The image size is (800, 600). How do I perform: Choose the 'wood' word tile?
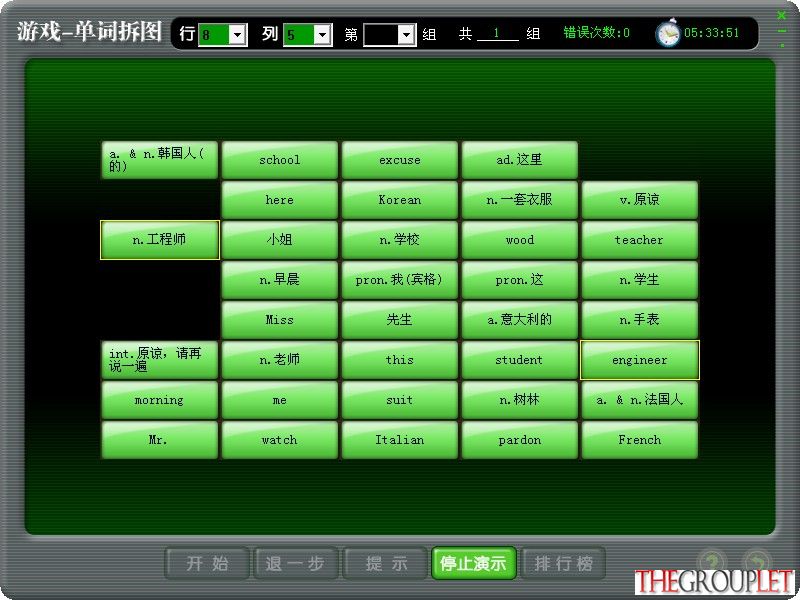click(519, 240)
